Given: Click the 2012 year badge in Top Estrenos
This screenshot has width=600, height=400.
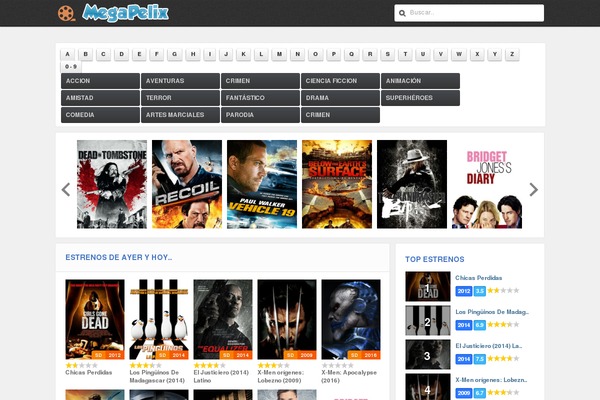Looking at the screenshot, I should (464, 291).
